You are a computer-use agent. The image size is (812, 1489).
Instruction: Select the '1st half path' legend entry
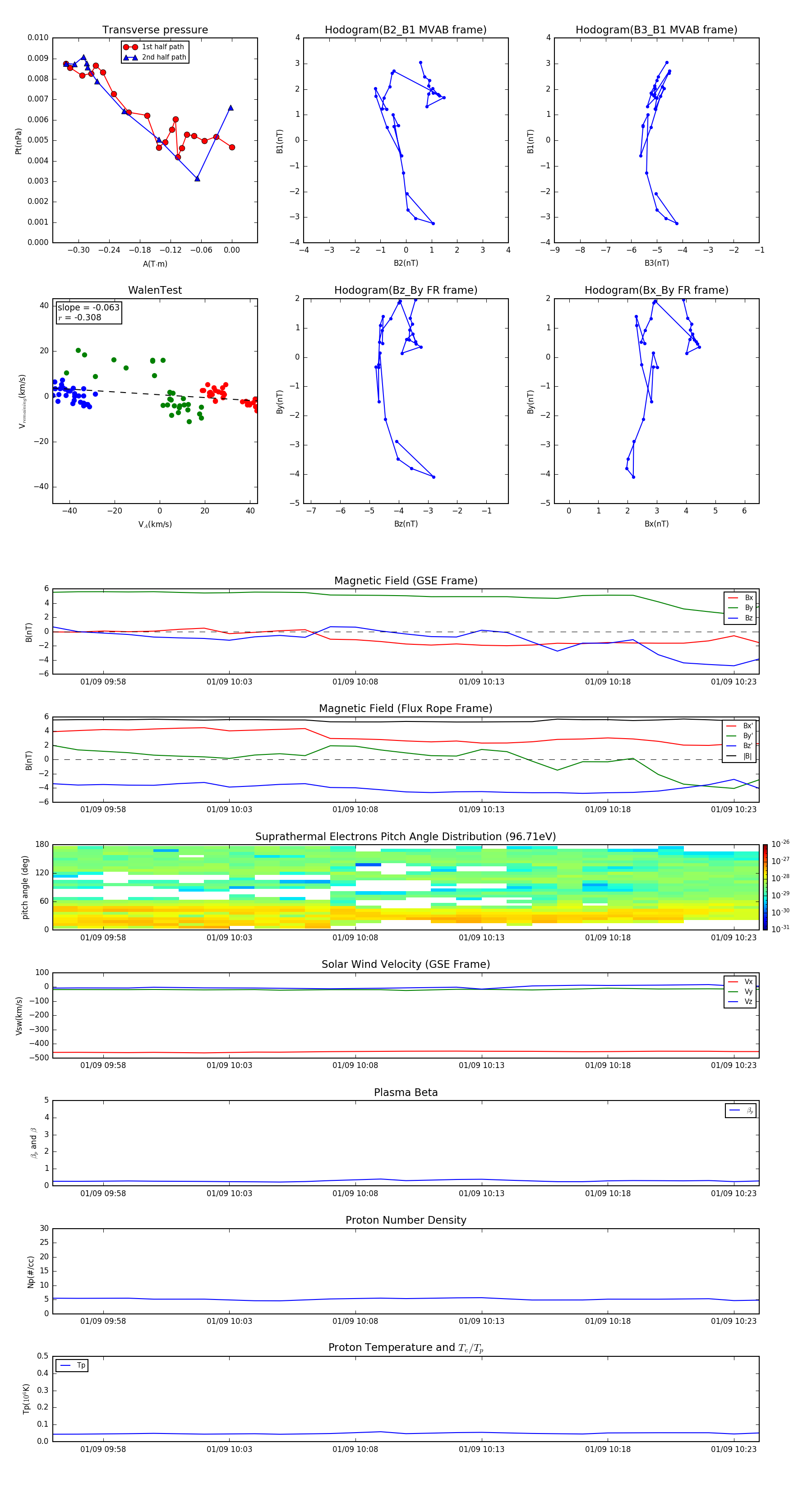154,47
